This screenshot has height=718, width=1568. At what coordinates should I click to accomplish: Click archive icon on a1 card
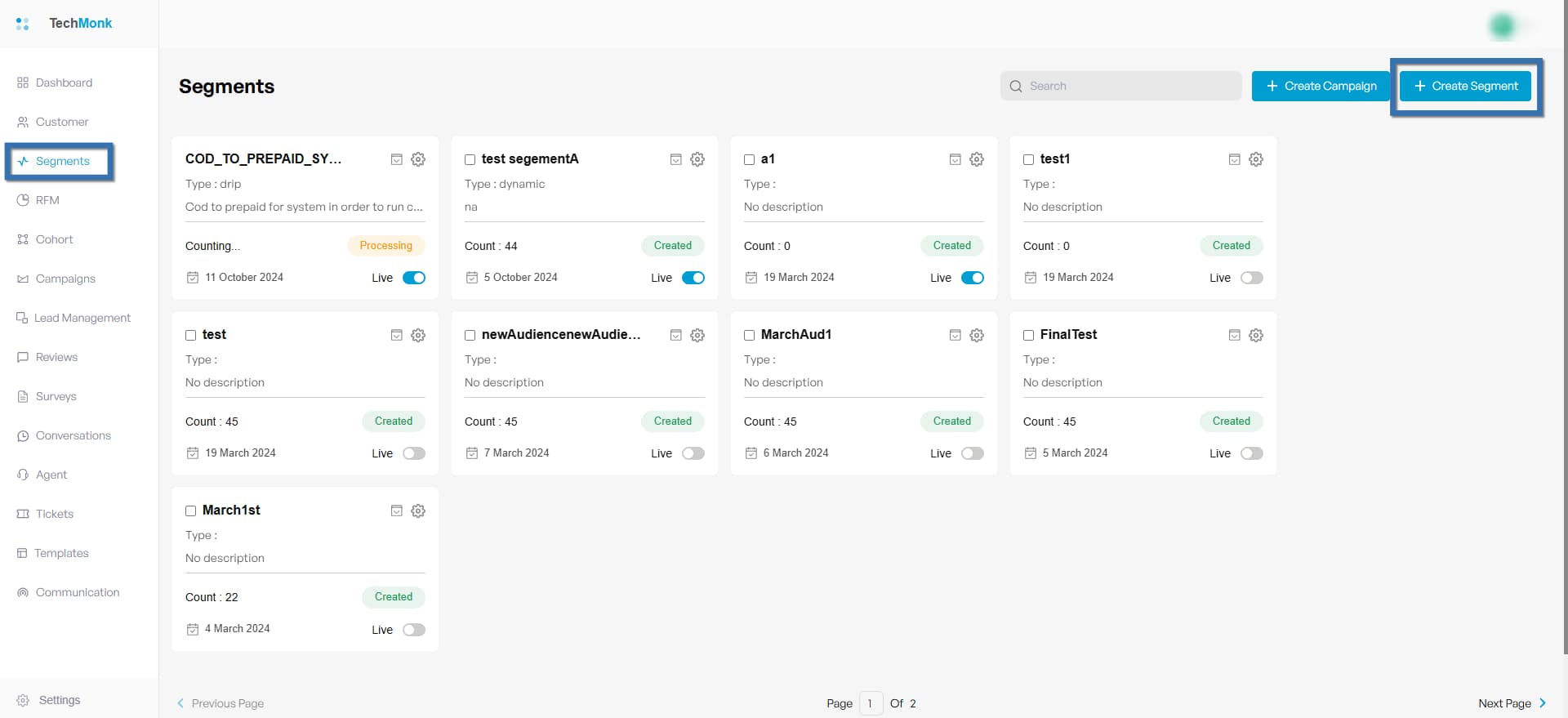955,159
